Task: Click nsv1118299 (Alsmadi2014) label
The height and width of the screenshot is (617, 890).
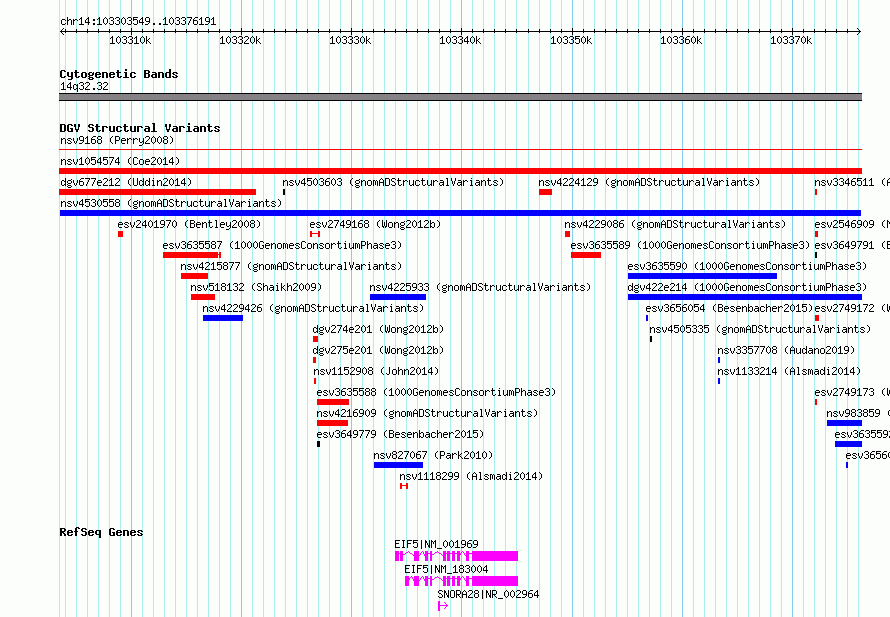Action: click(471, 476)
